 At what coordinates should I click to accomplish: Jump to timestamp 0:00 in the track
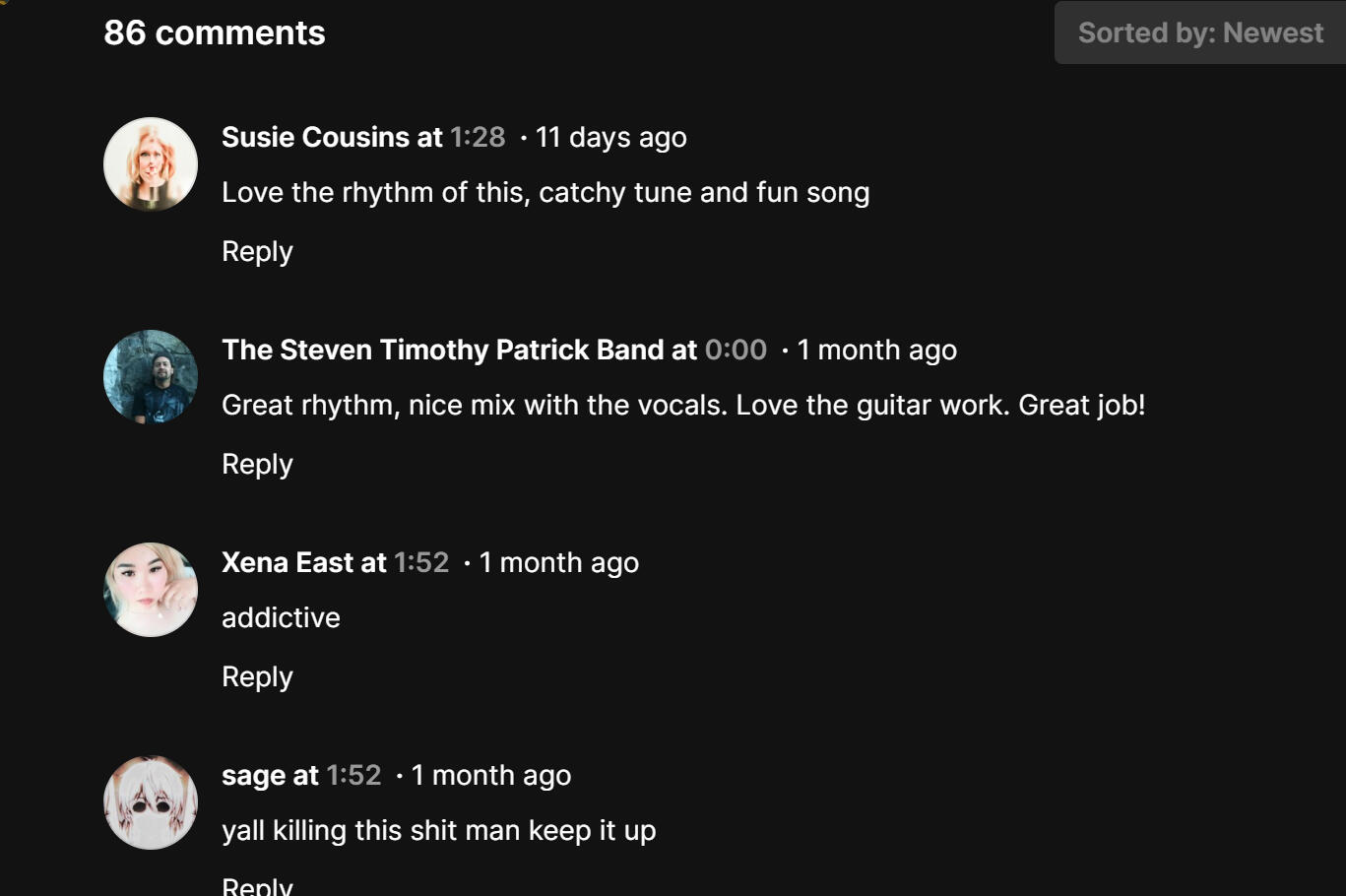click(x=736, y=350)
